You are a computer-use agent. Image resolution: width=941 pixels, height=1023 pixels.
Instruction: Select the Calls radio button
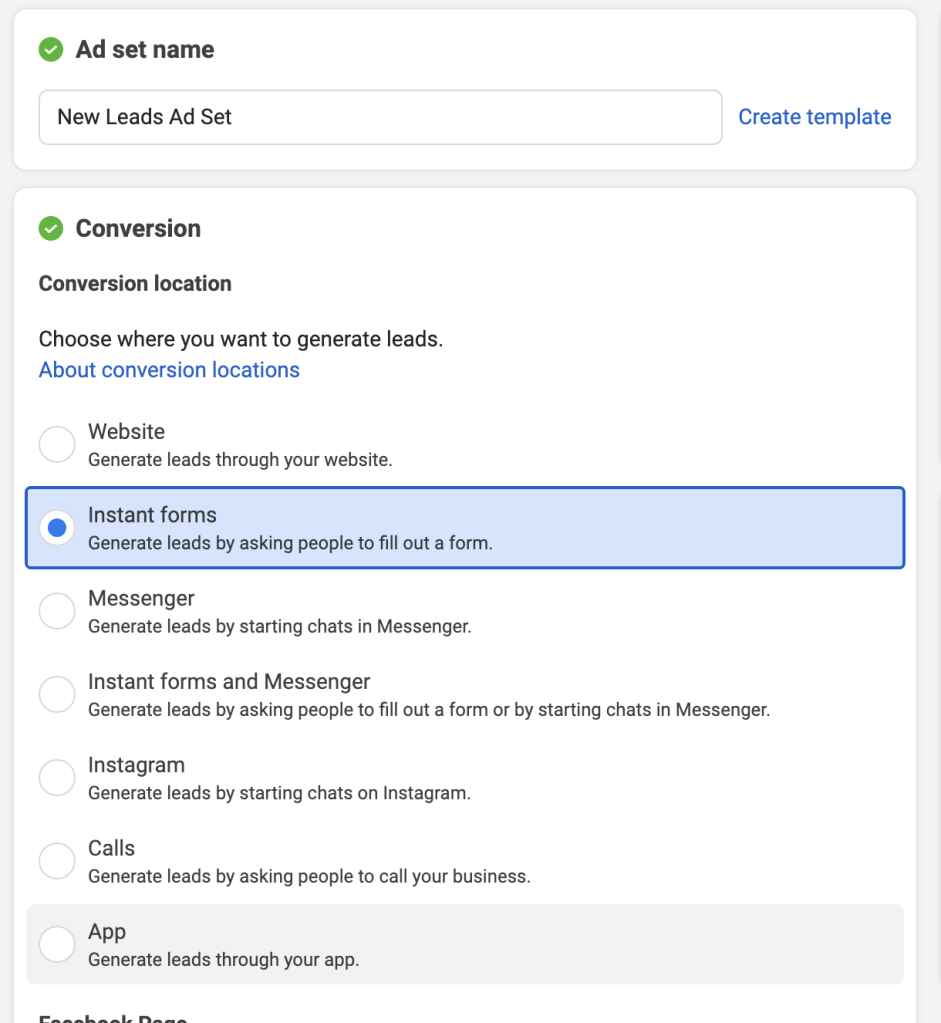[57, 860]
